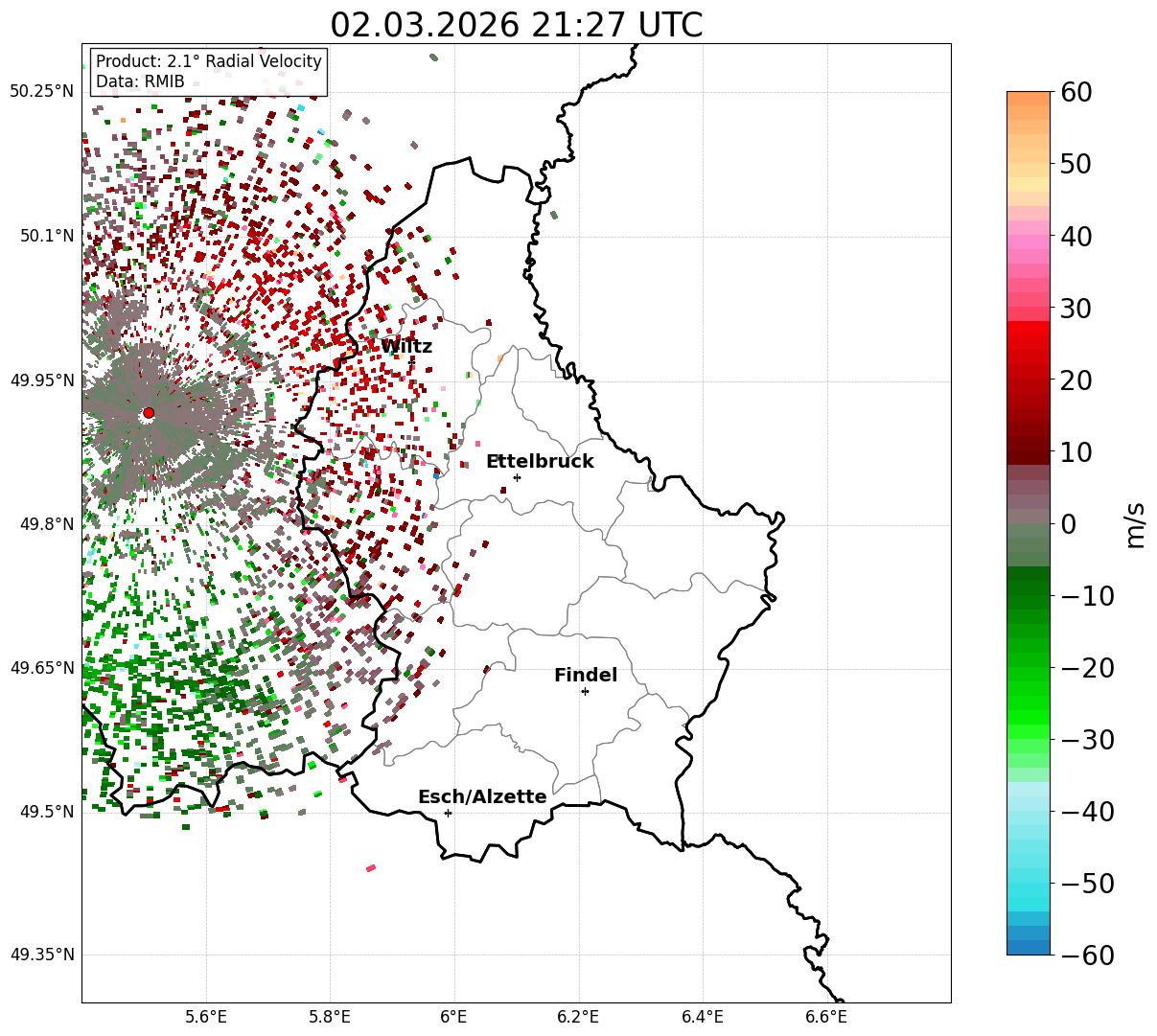Click the 5.8°E longitude label

coord(330,1017)
